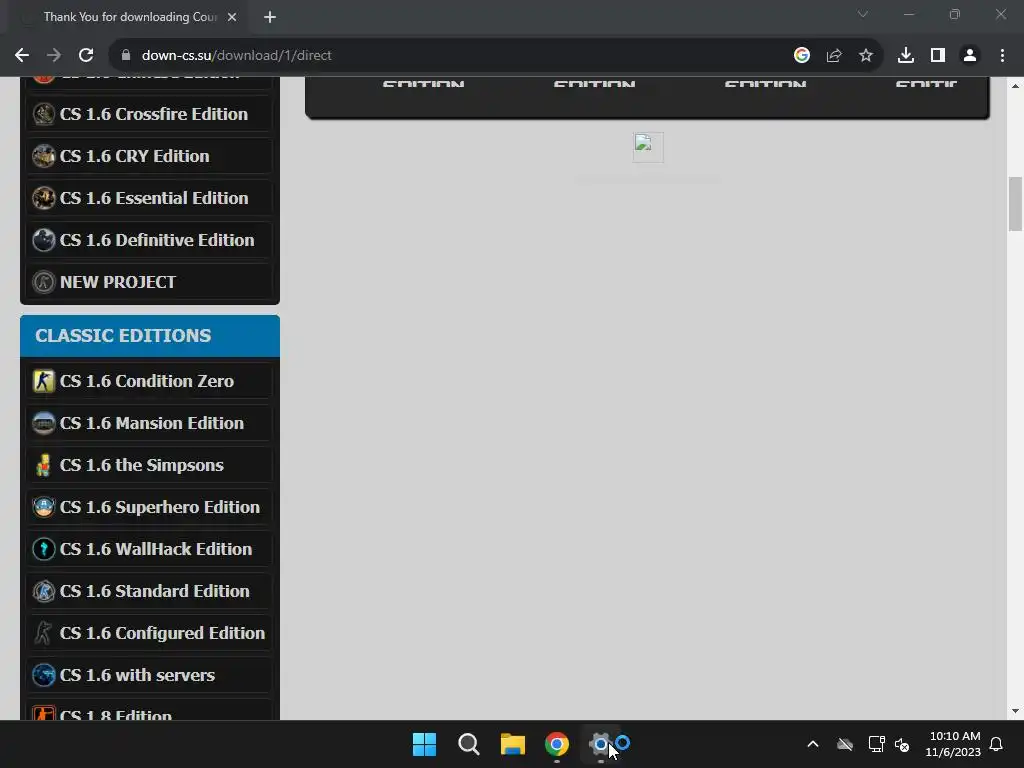Image resolution: width=1024 pixels, height=768 pixels.
Task: Click the Mansion Edition icon
Action: [44, 423]
